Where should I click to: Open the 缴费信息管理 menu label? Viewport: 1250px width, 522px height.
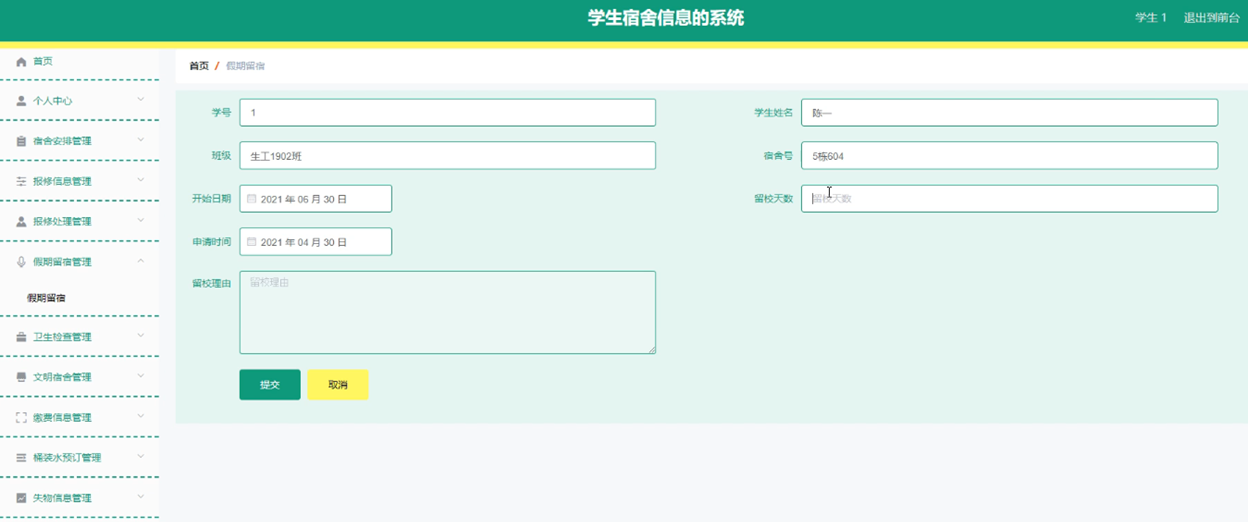[62, 417]
